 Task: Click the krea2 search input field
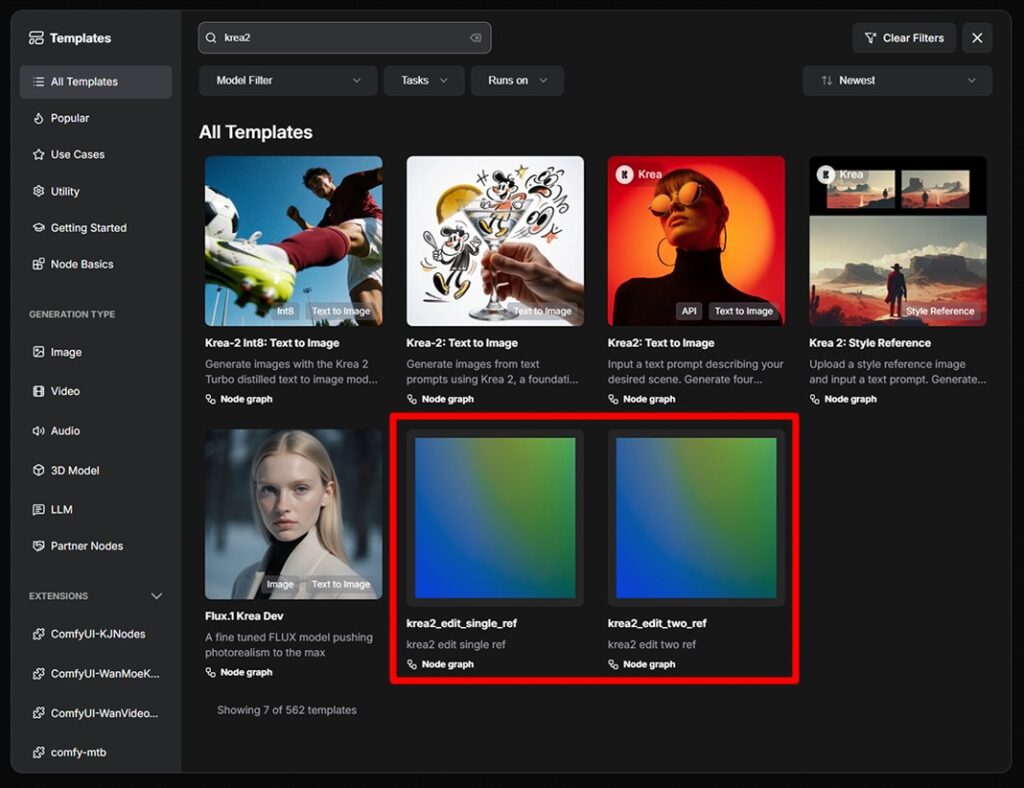click(x=345, y=38)
